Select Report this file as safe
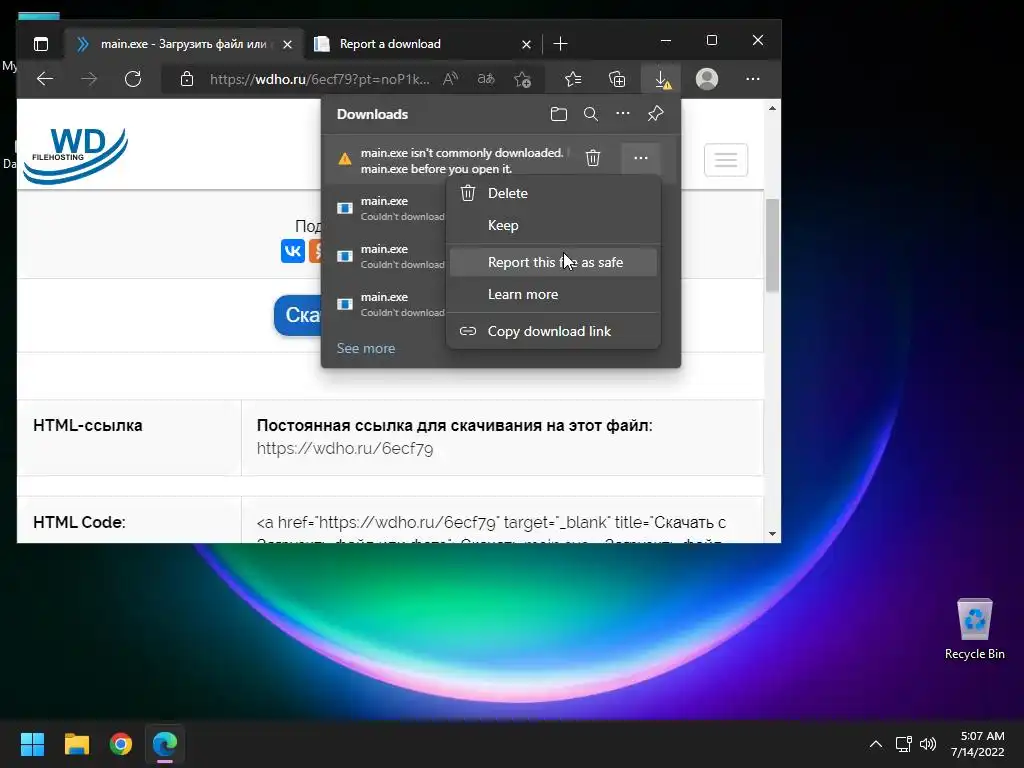 tap(554, 262)
